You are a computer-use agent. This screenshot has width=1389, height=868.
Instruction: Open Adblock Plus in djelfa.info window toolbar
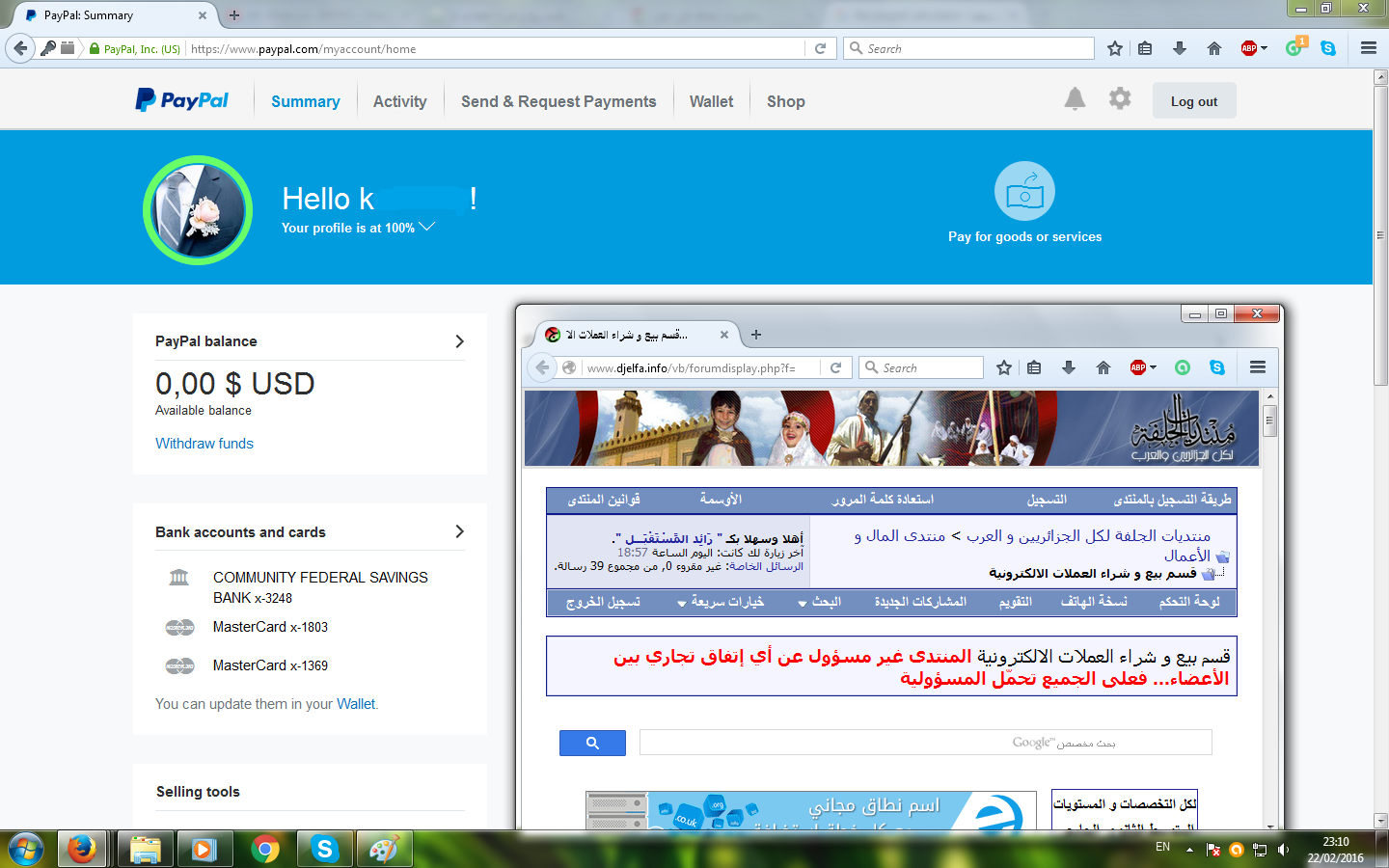(1137, 367)
